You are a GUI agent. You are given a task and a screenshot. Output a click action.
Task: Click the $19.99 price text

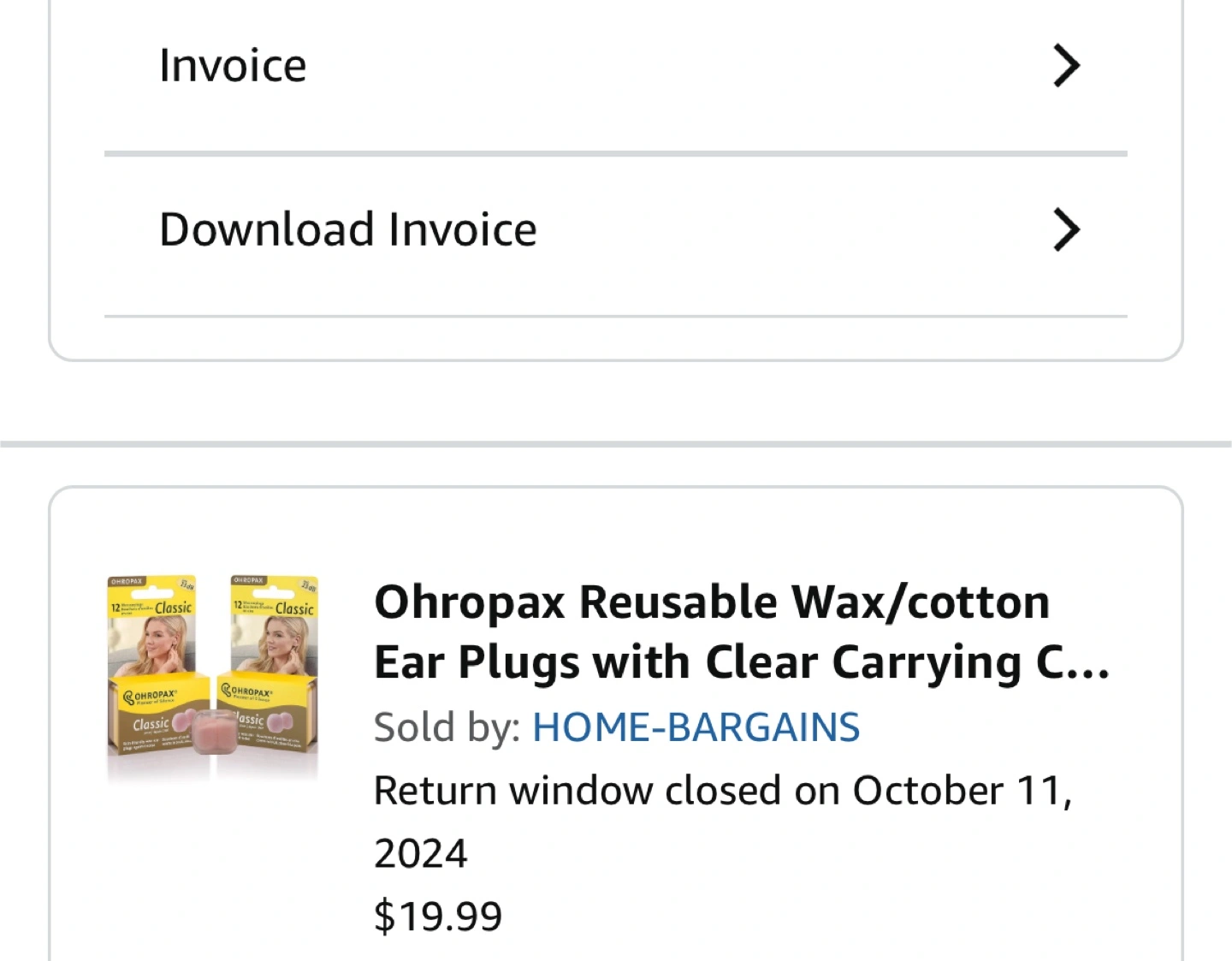point(438,916)
